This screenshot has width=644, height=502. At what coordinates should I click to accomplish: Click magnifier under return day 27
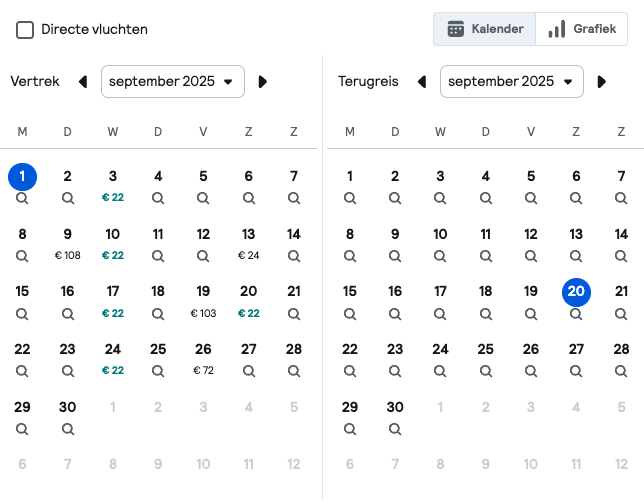coord(576,371)
